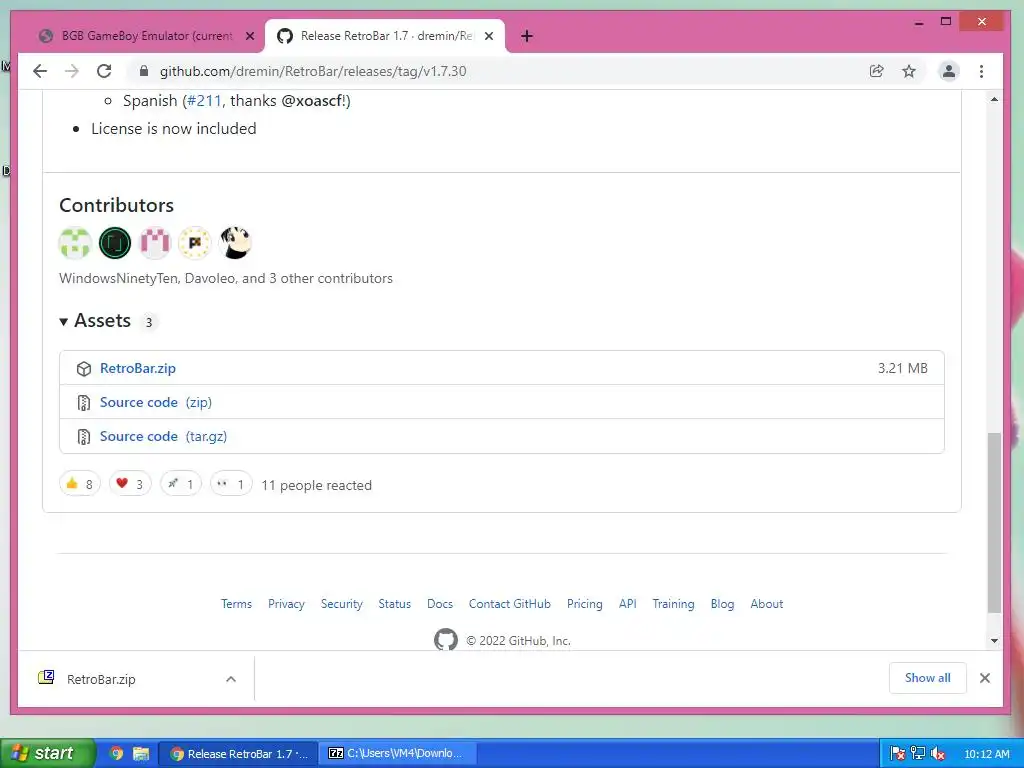Image resolution: width=1024 pixels, height=768 pixels.
Task: Open the Security footer link
Action: (x=342, y=604)
